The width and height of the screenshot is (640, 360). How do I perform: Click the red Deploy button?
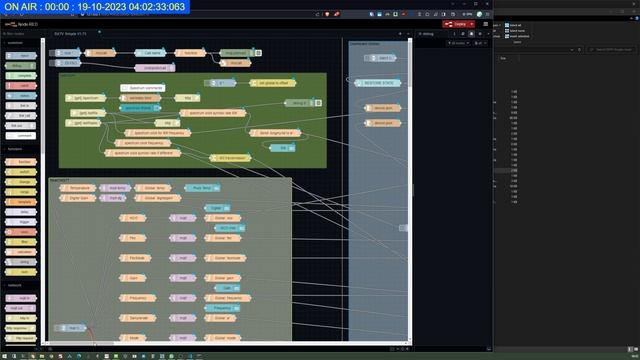click(x=456, y=24)
